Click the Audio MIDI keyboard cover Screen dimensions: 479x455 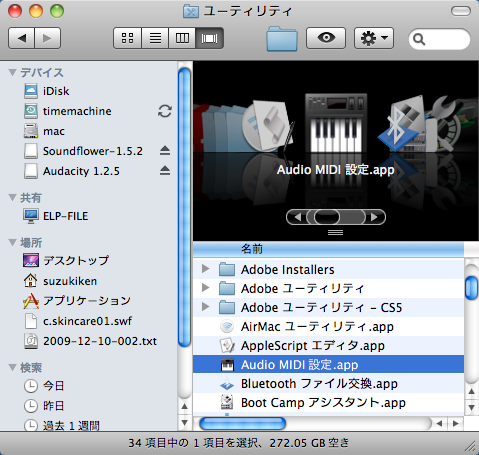pyautogui.click(x=336, y=123)
